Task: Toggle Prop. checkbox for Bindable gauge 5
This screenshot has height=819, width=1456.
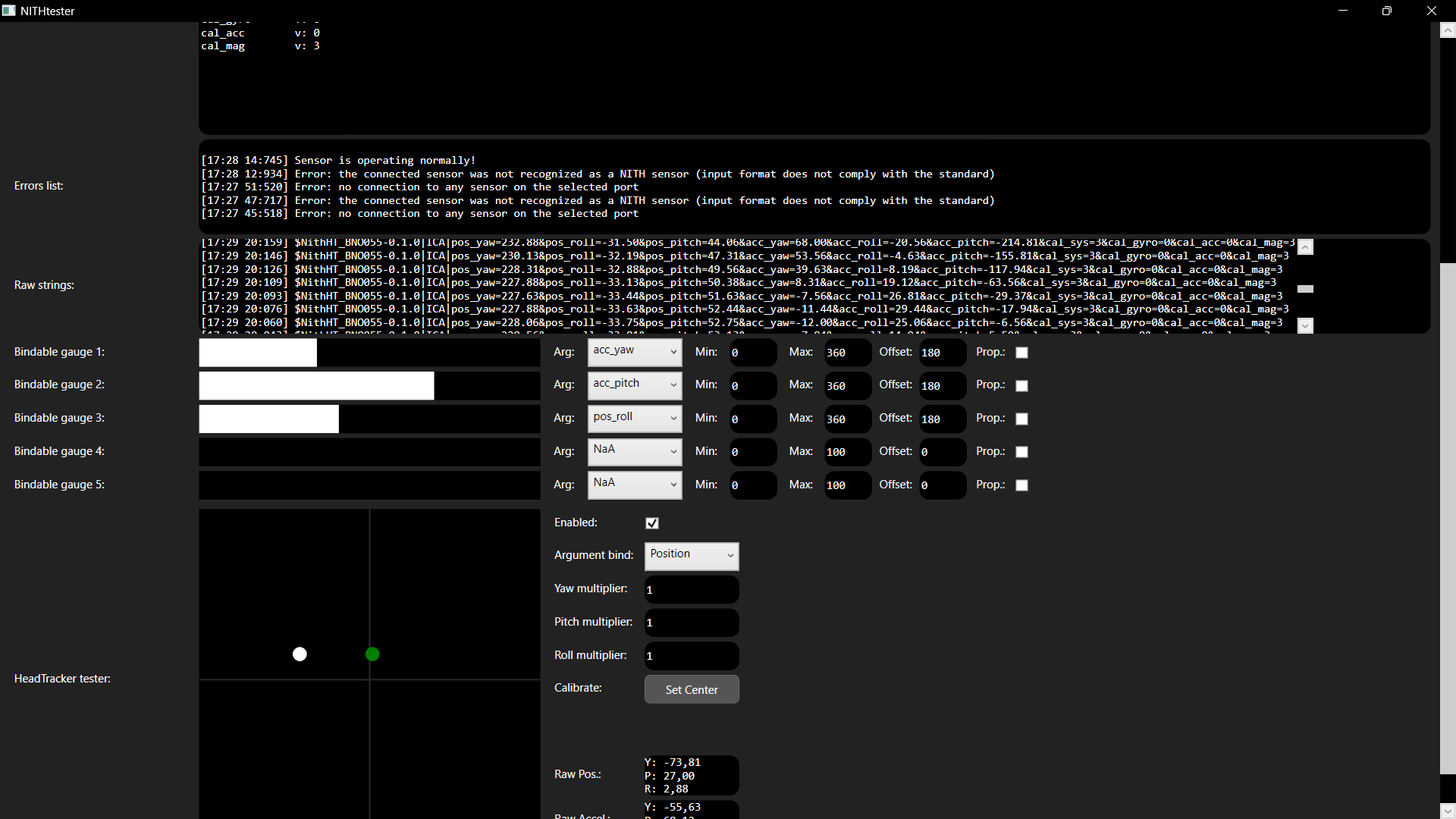Action: click(x=1021, y=485)
